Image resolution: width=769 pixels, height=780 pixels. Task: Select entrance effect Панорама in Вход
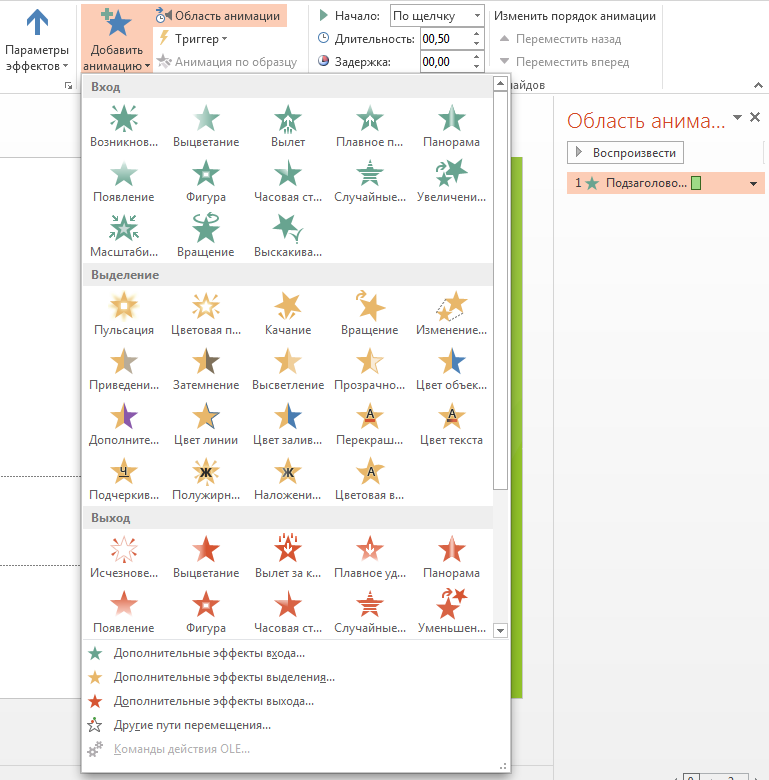451,126
